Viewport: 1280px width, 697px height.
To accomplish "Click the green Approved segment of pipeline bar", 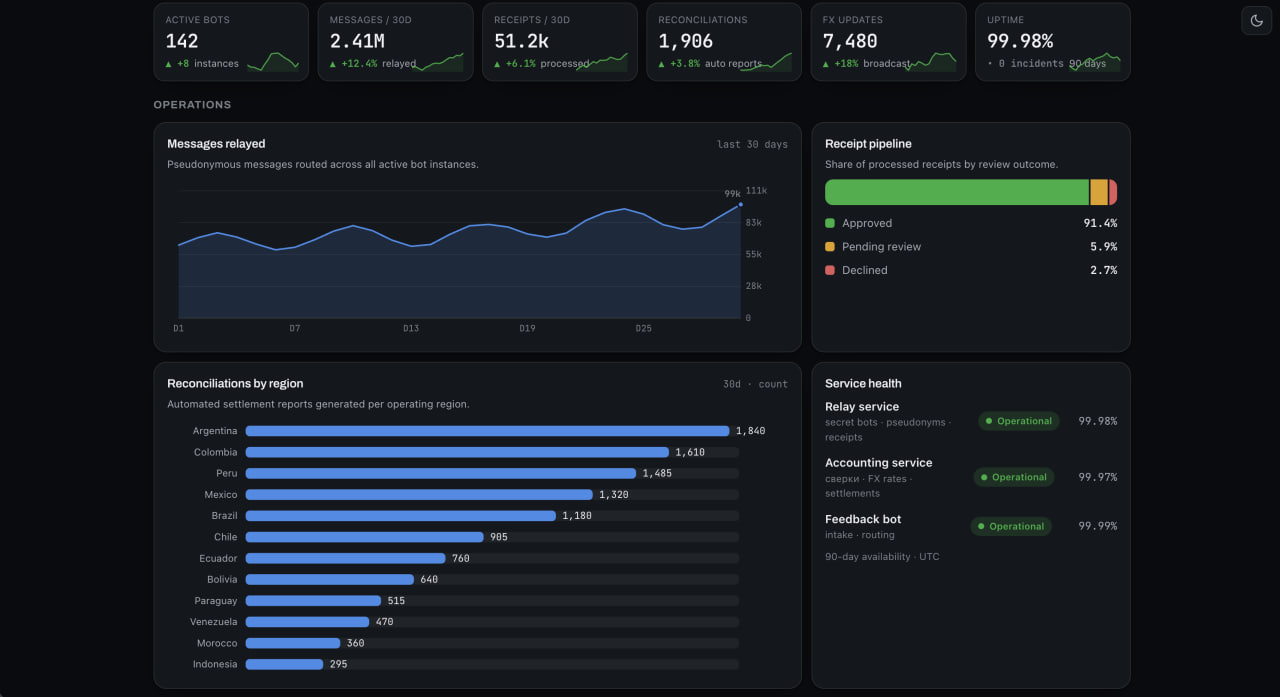I will click(957, 192).
